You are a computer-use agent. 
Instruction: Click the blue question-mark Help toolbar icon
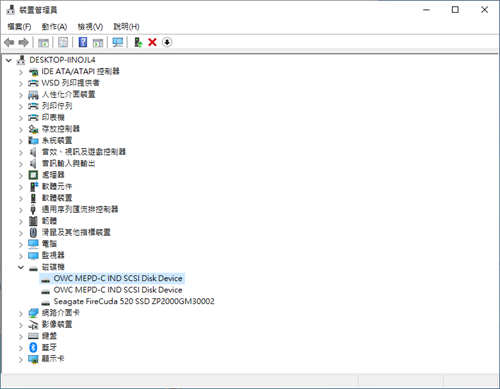[x=83, y=42]
